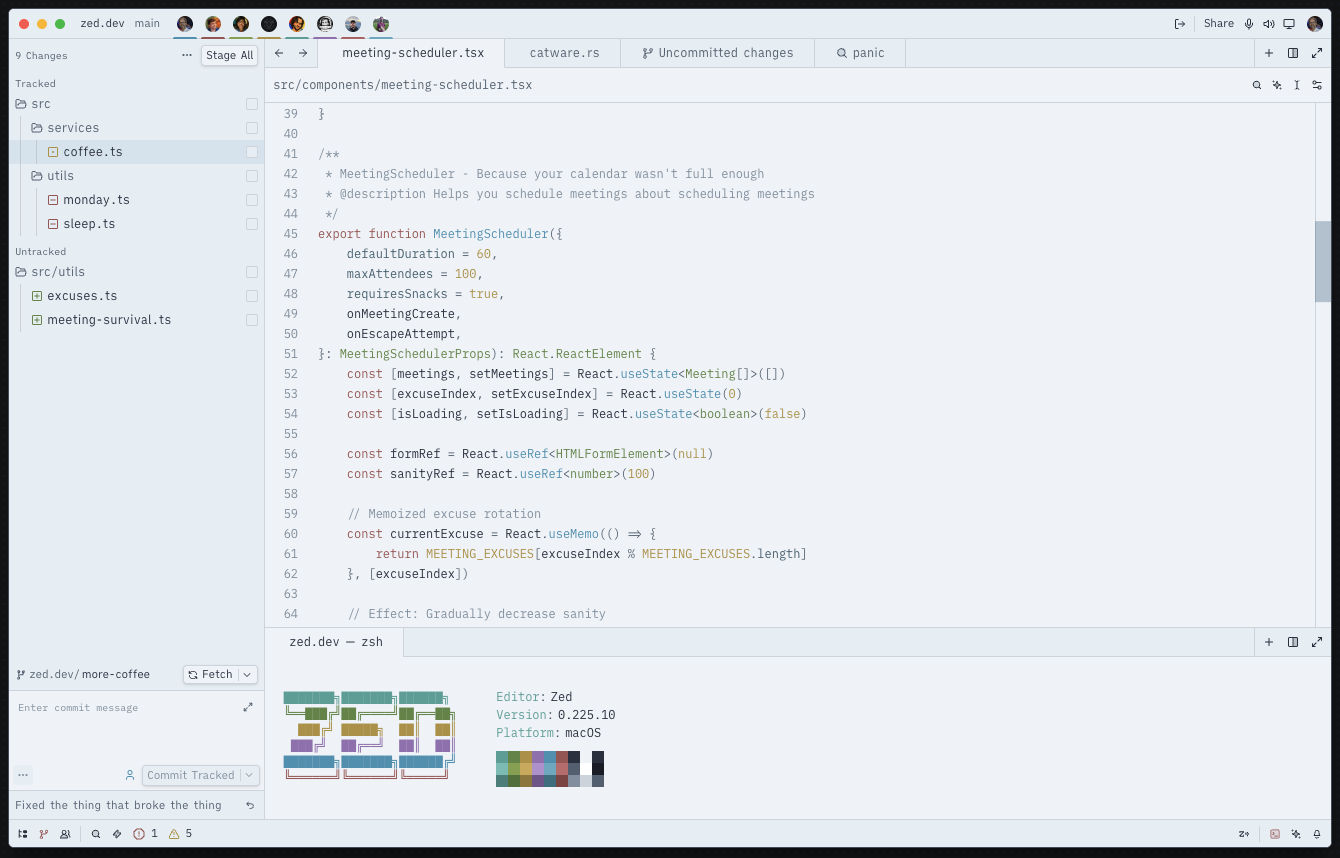Select the zed.dev — zsh terminal tab
Screen dimensions: 1340x858
click(x=335, y=642)
